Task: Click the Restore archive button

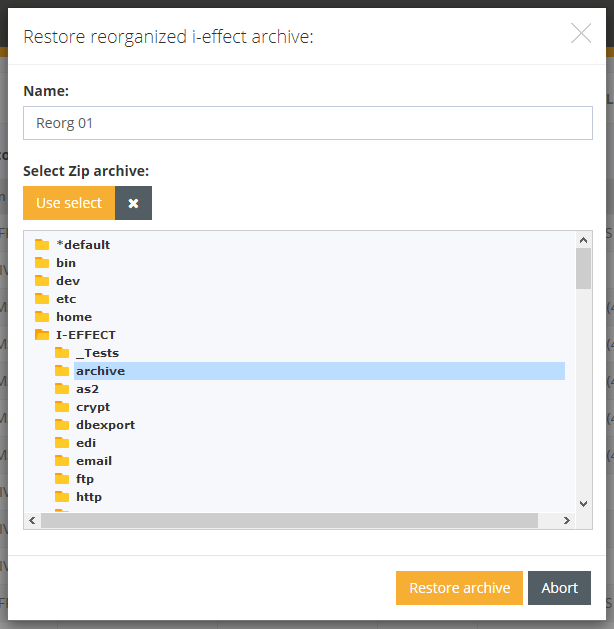Action: click(x=459, y=588)
